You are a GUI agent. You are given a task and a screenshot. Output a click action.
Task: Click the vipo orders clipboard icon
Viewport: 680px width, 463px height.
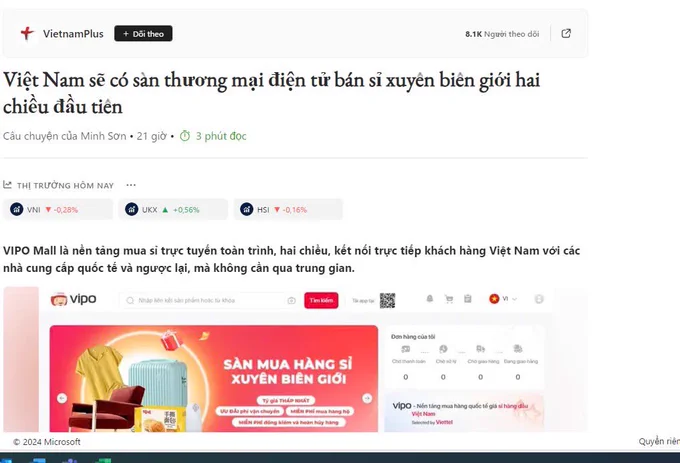click(468, 299)
